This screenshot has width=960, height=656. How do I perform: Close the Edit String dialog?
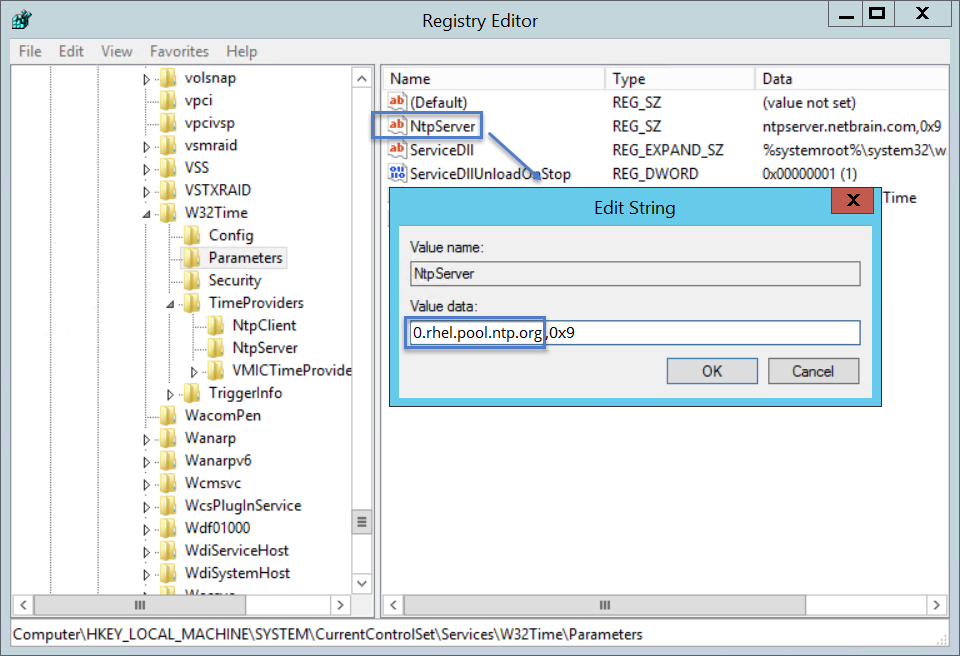pyautogui.click(x=852, y=200)
